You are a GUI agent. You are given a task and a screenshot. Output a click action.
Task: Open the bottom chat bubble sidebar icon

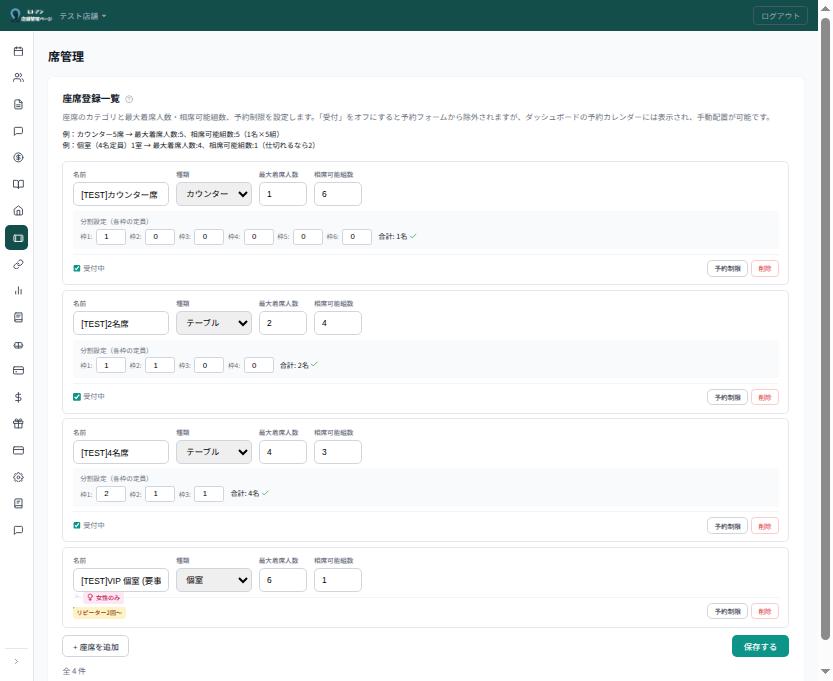18,530
